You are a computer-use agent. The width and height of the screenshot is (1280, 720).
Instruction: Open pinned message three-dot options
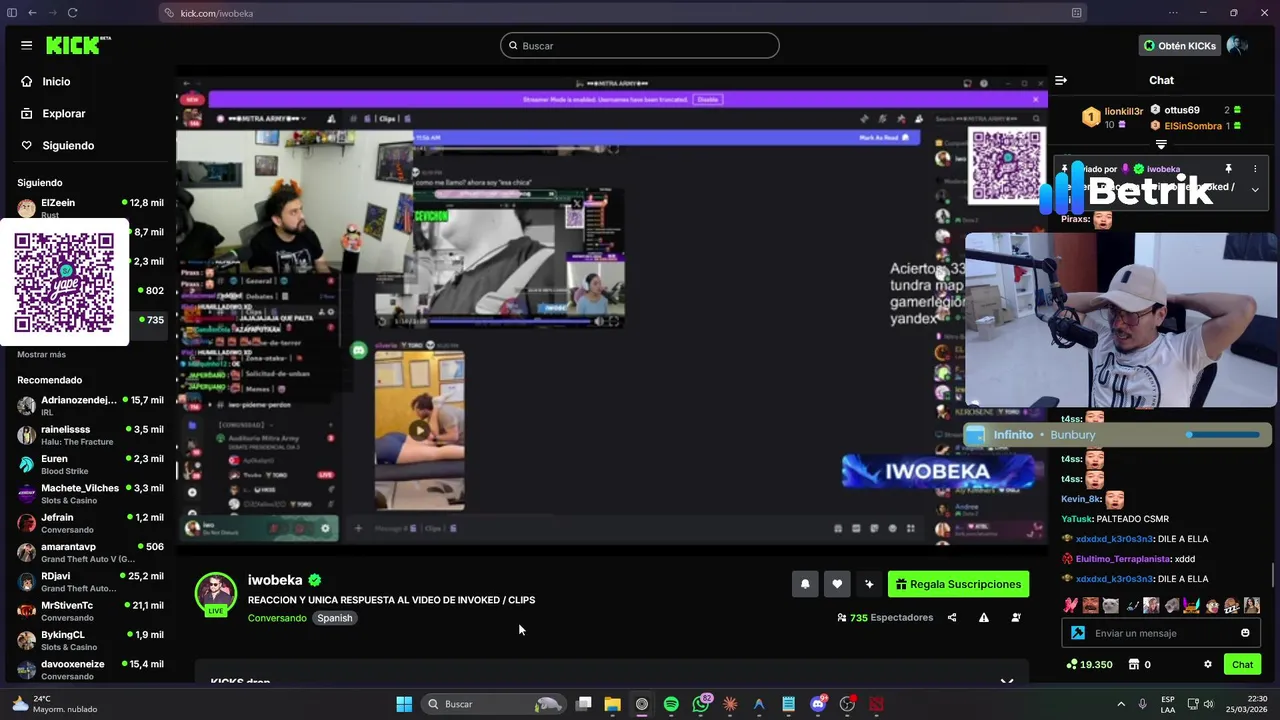pos(1255,169)
